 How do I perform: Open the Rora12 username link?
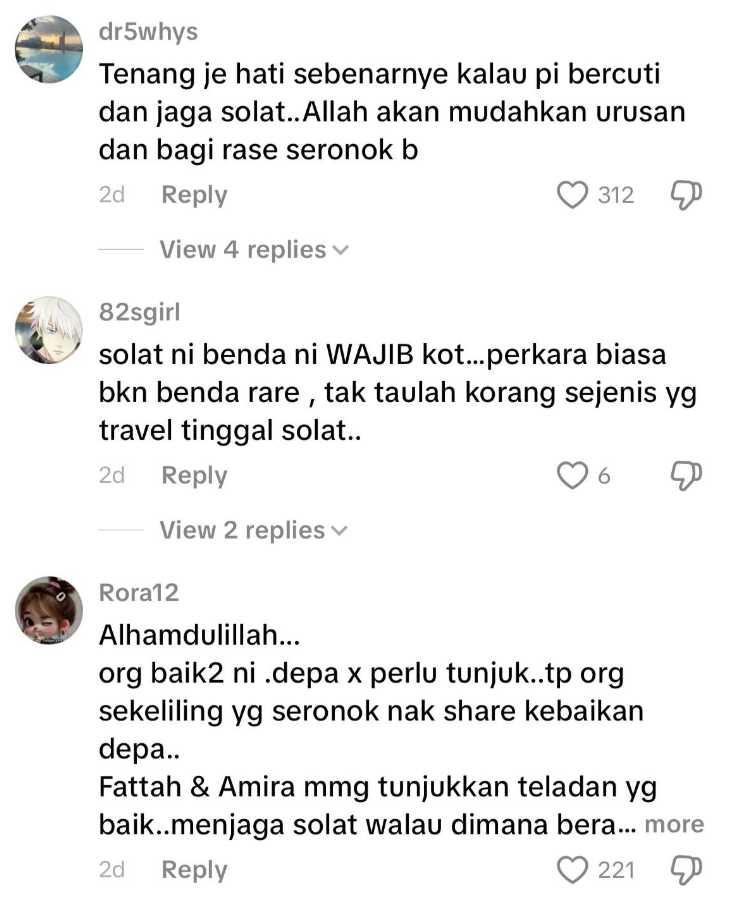[x=139, y=593]
